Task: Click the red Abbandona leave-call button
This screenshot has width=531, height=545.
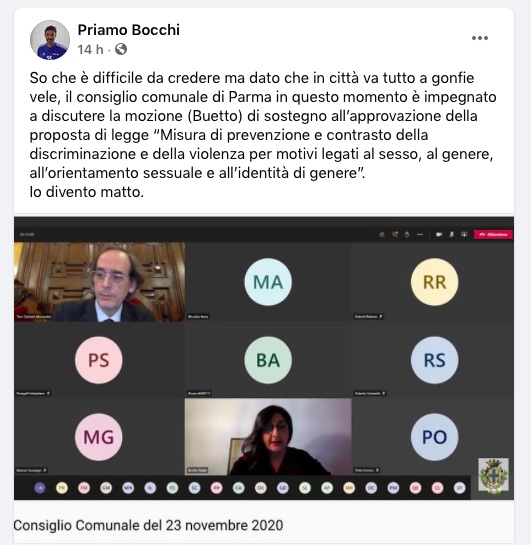Action: 493,235
